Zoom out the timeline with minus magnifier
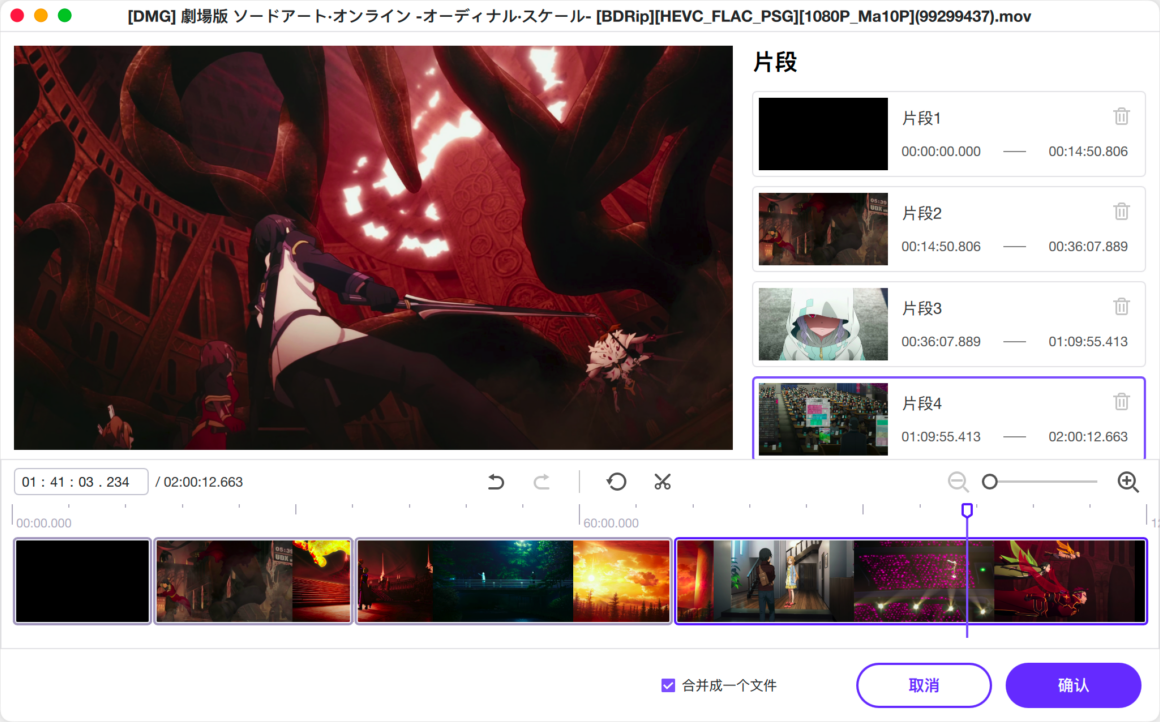The width and height of the screenshot is (1160, 722). pos(958,482)
